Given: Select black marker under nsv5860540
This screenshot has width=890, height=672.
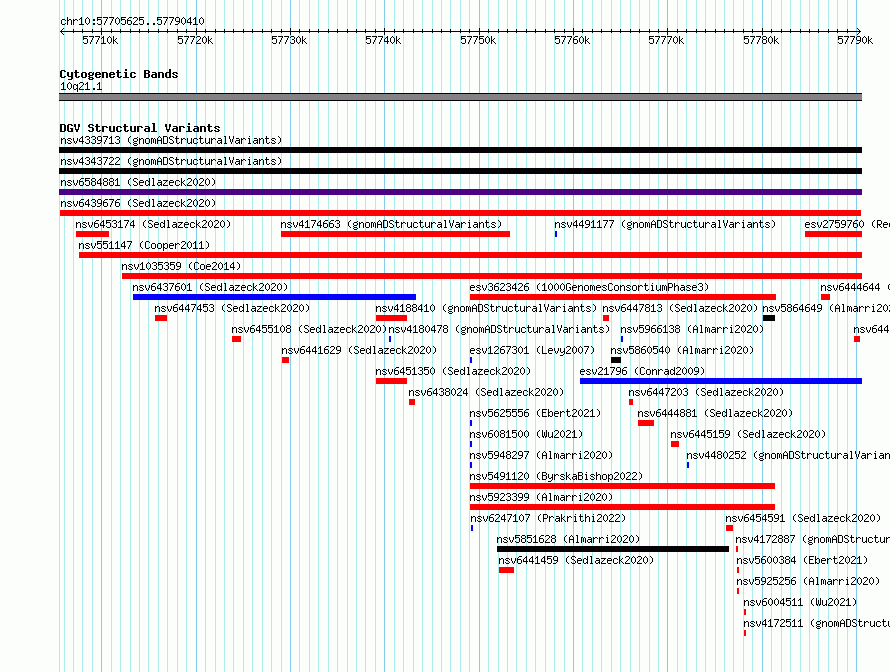Looking at the screenshot, I should point(616,360).
